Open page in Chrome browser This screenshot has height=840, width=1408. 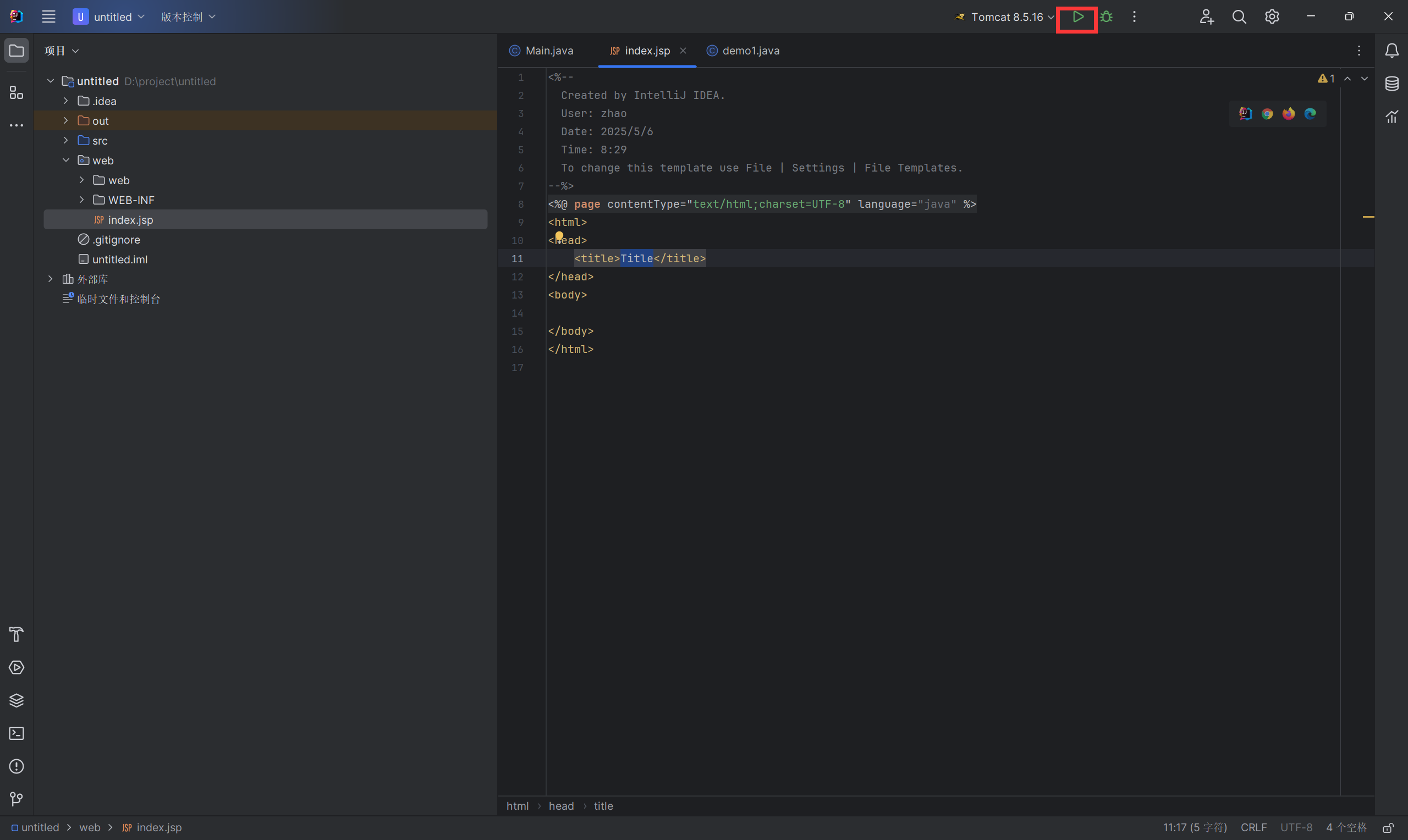(x=1267, y=114)
